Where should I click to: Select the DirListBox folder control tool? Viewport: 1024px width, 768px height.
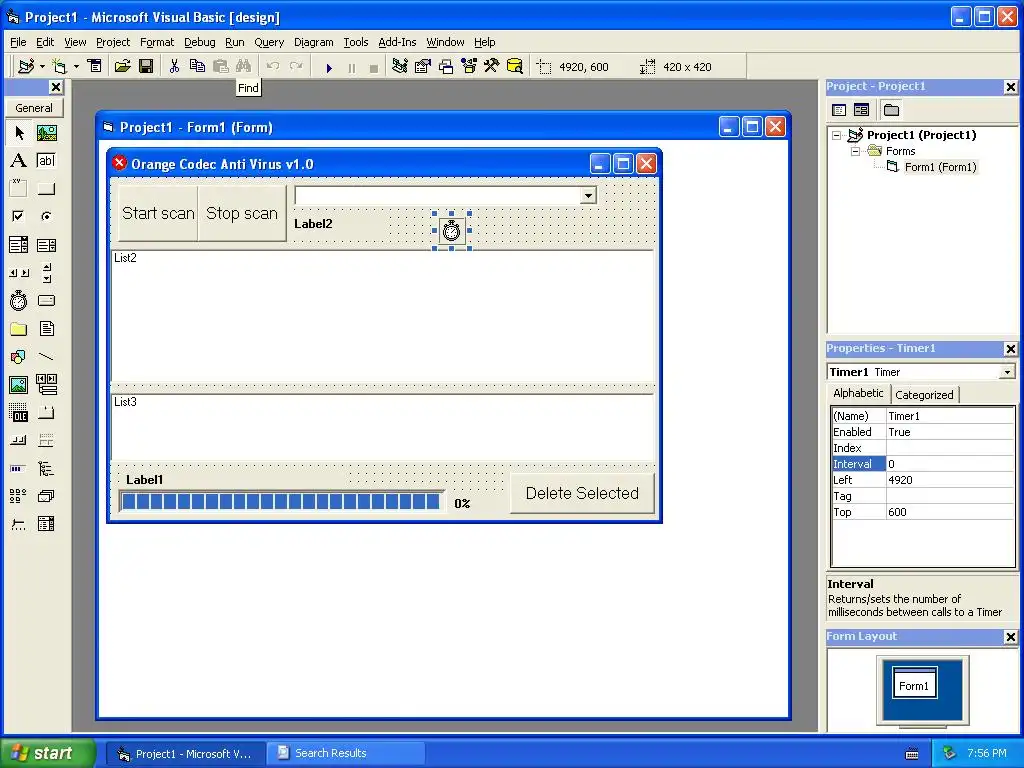tap(19, 328)
